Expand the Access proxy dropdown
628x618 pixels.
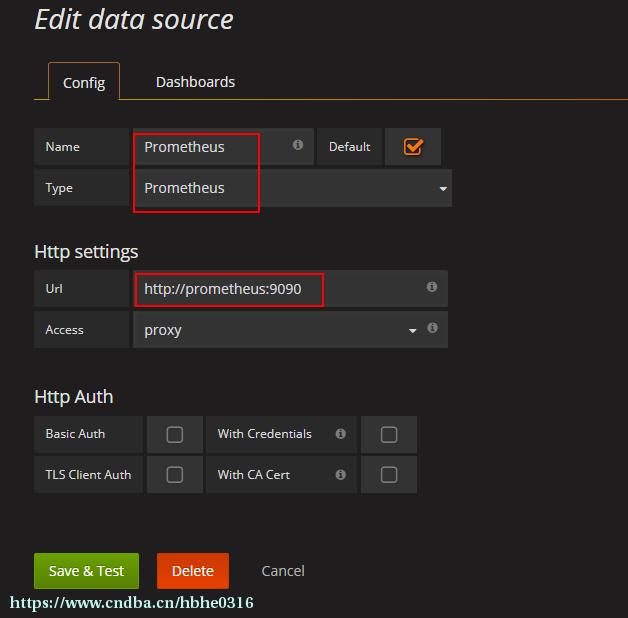point(412,331)
